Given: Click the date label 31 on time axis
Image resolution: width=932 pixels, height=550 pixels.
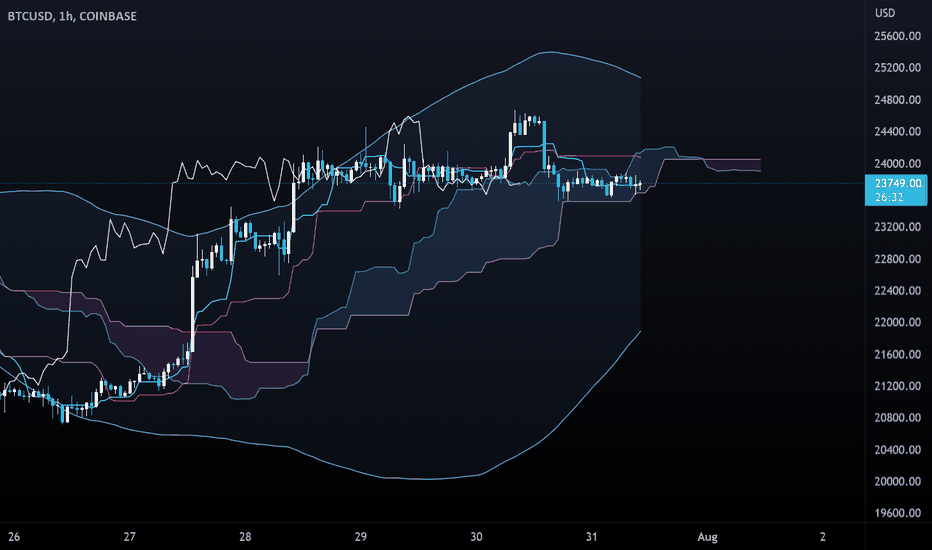Looking at the screenshot, I should (x=591, y=537).
